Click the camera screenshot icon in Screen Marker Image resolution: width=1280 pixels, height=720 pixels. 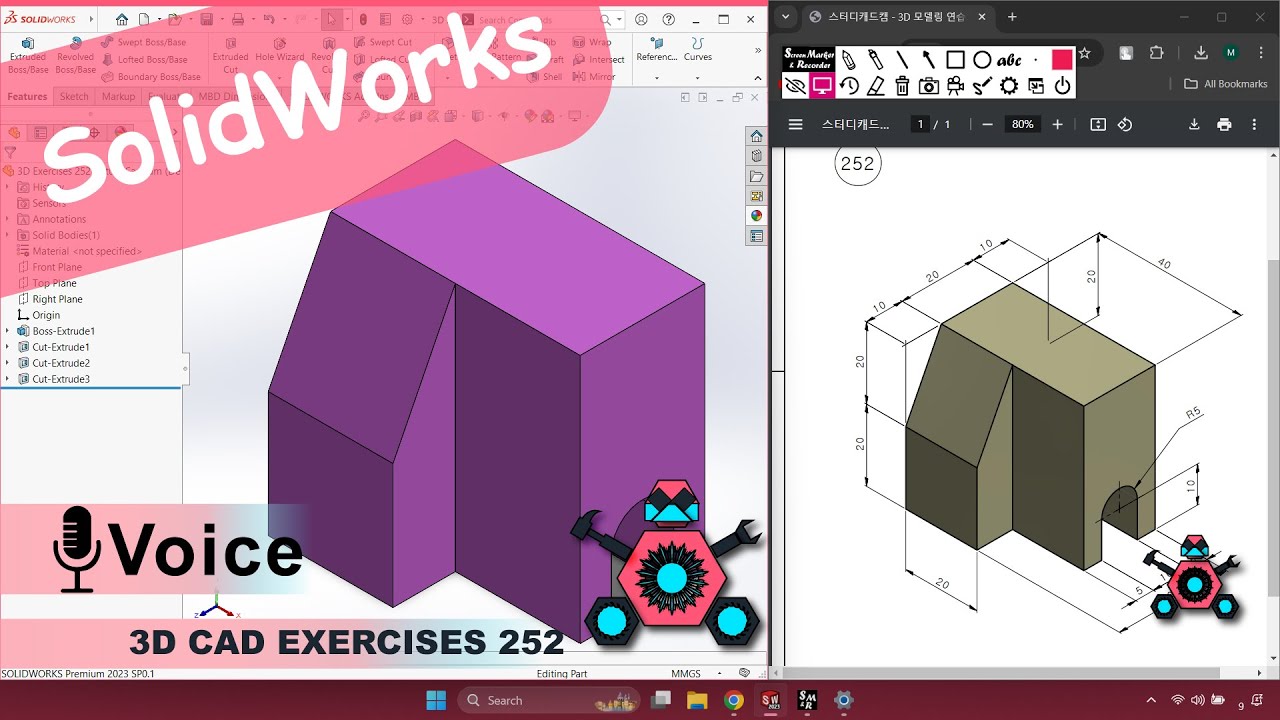coord(929,86)
